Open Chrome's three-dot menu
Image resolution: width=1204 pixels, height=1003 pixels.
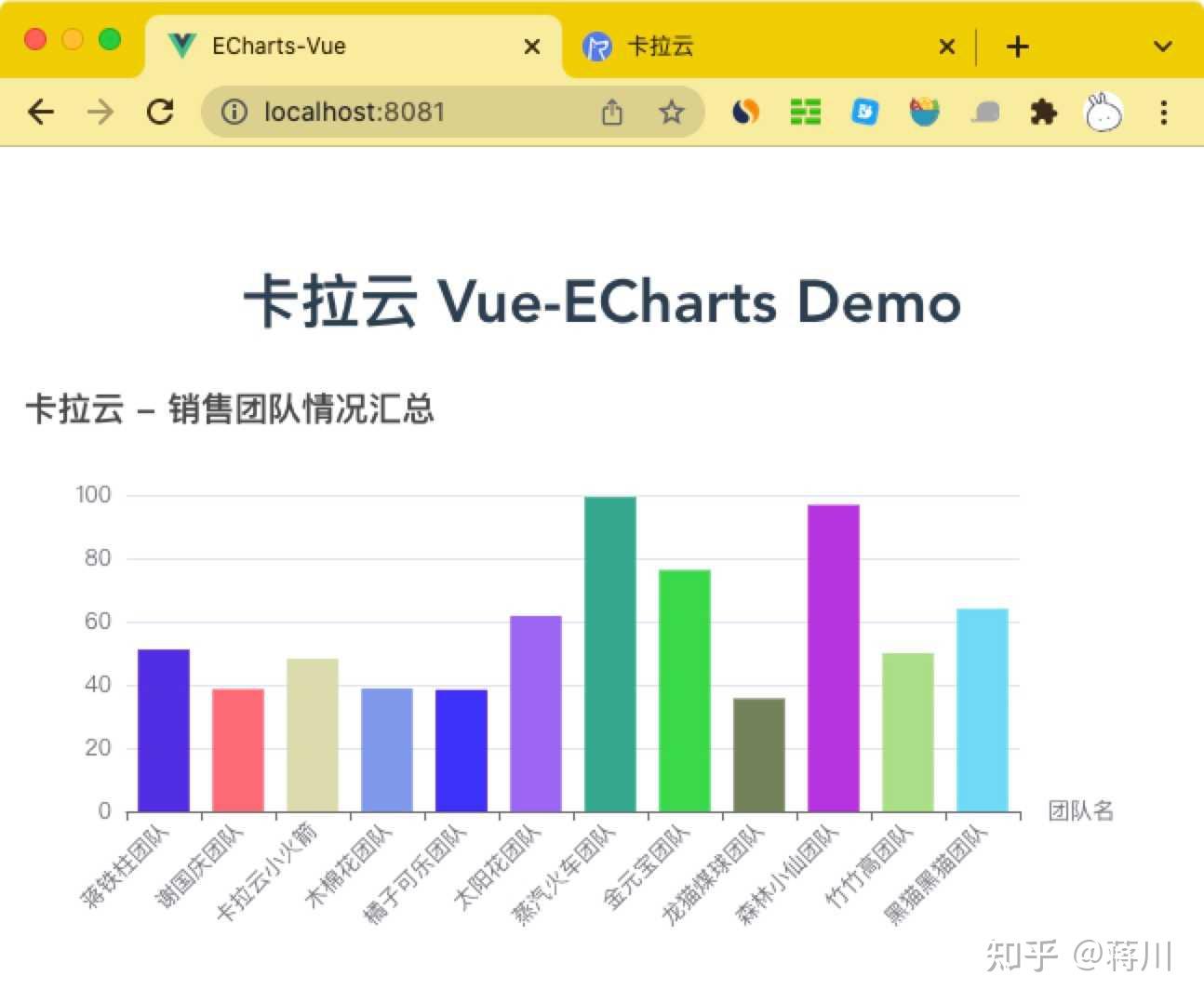1164,112
